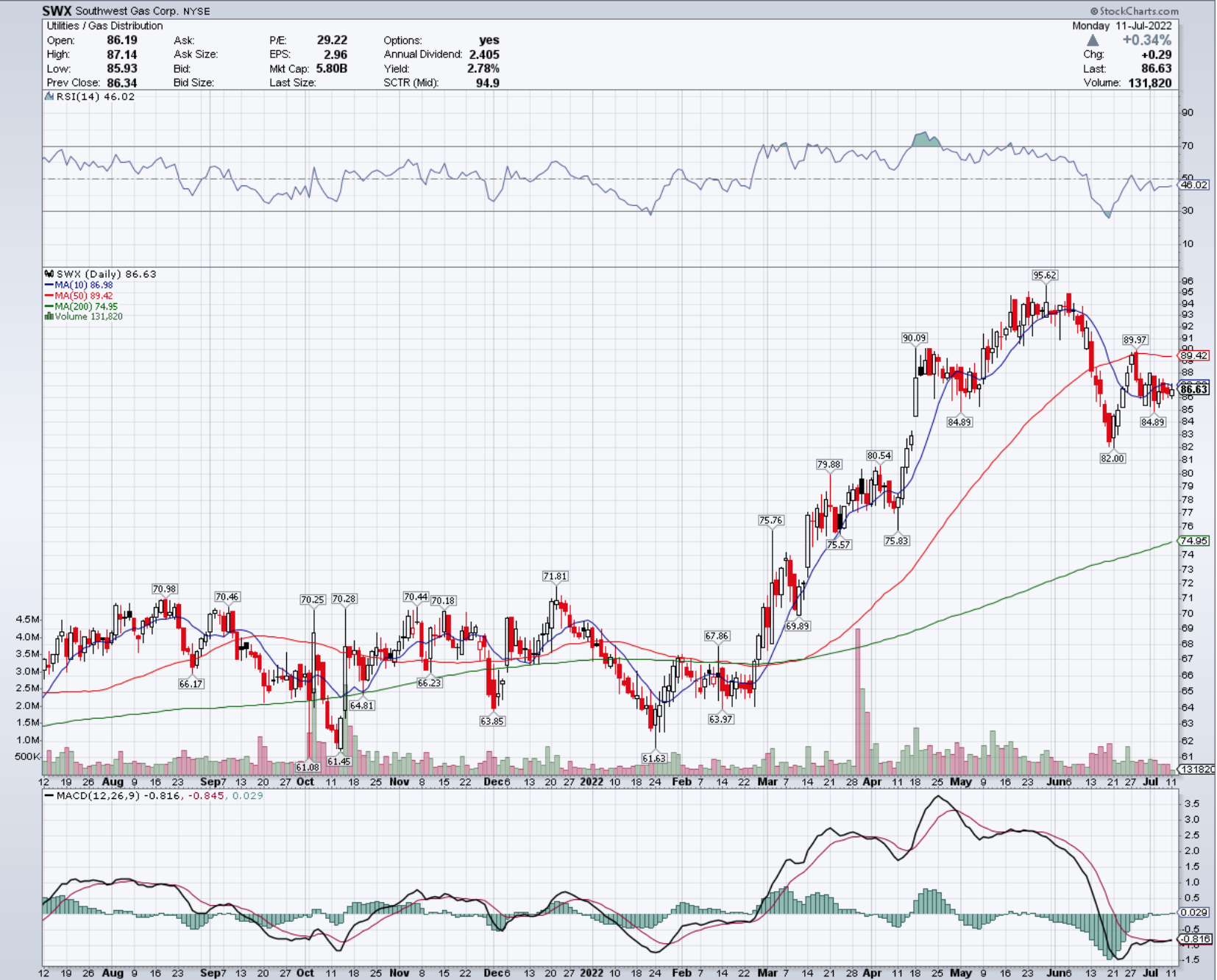Click the Monday 11-Jul-2022 date text
The height and width of the screenshot is (980, 1217).
pyautogui.click(x=1122, y=26)
